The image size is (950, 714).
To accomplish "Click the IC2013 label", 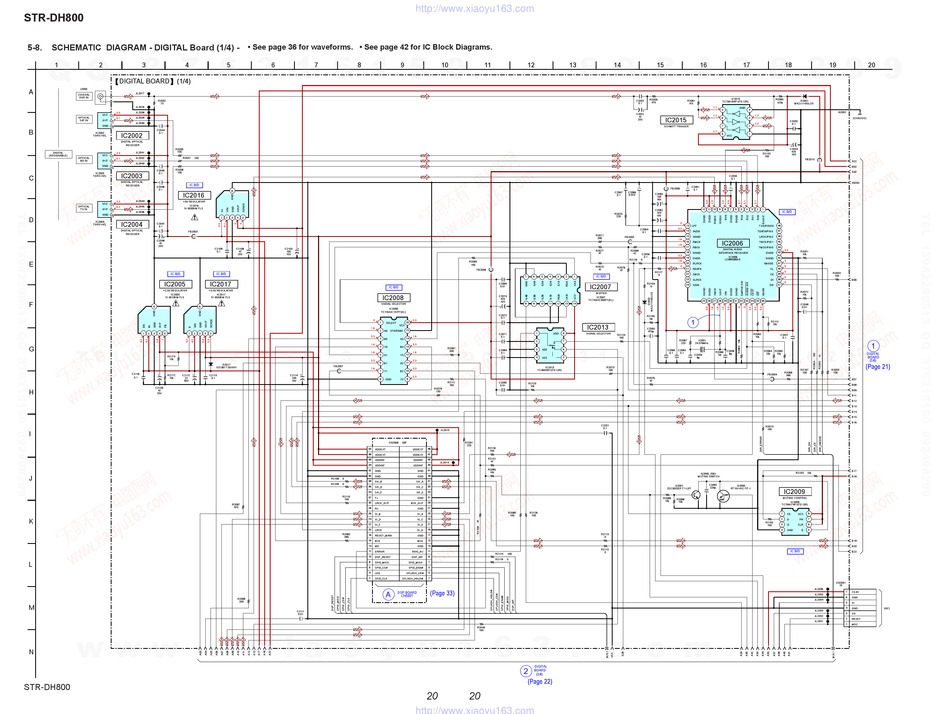I will pos(597,327).
